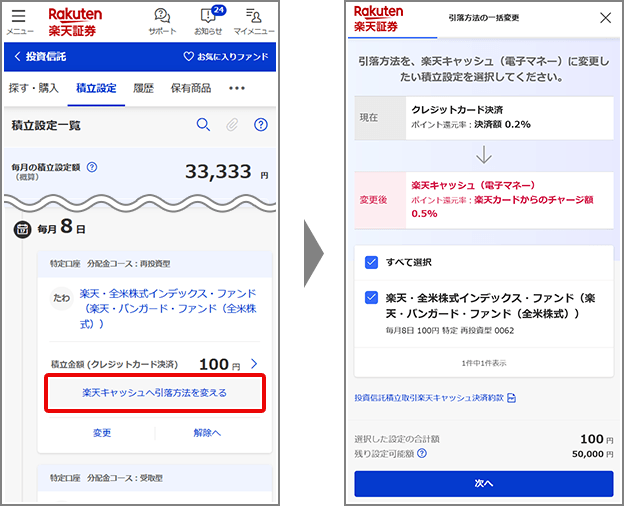
Task: Switch to the 履歴 tab
Action: [143, 88]
